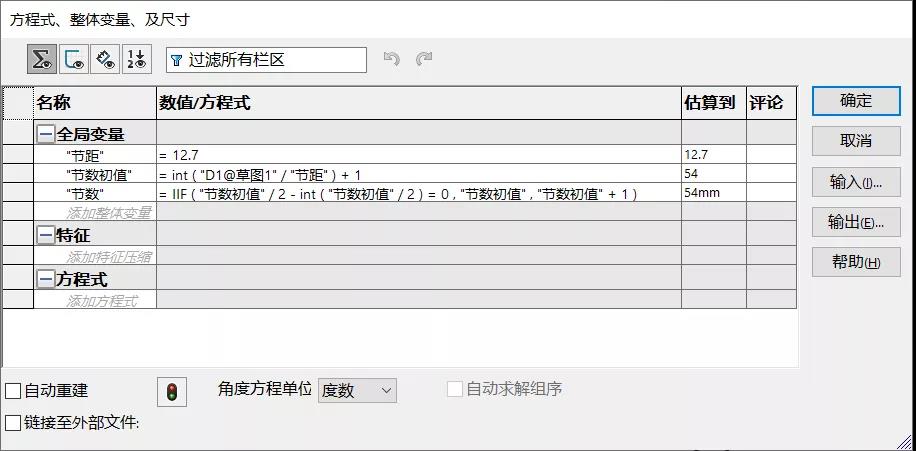This screenshot has width=916, height=451.
Task: Click the 添加整体变量 placeholder cell
Action: pos(95,212)
